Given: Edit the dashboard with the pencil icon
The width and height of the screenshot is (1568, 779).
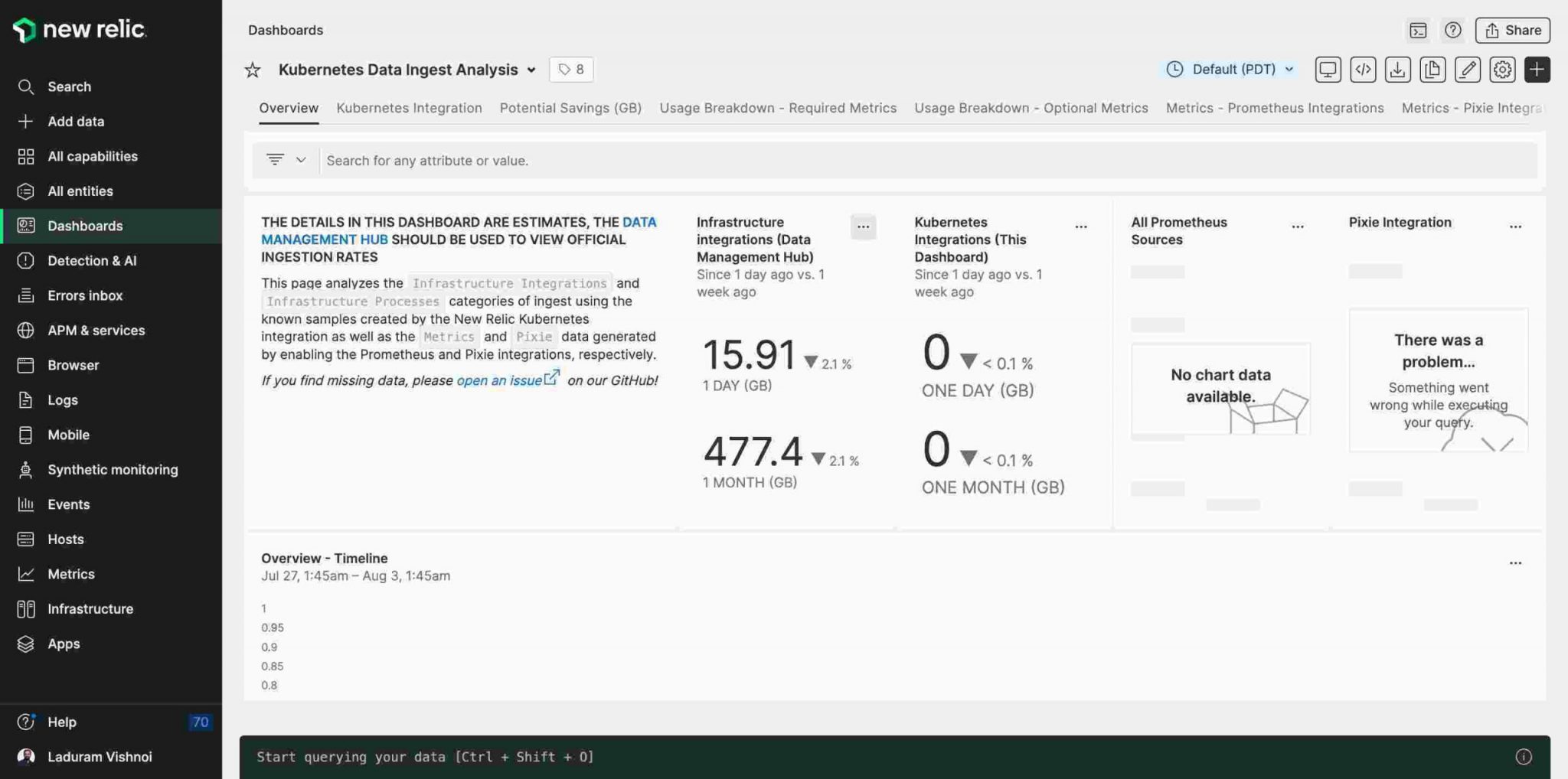Looking at the screenshot, I should 1468,70.
